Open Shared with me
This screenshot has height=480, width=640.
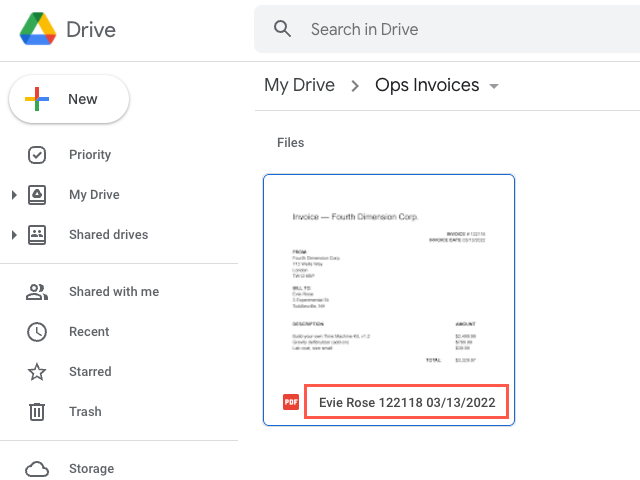tap(114, 291)
